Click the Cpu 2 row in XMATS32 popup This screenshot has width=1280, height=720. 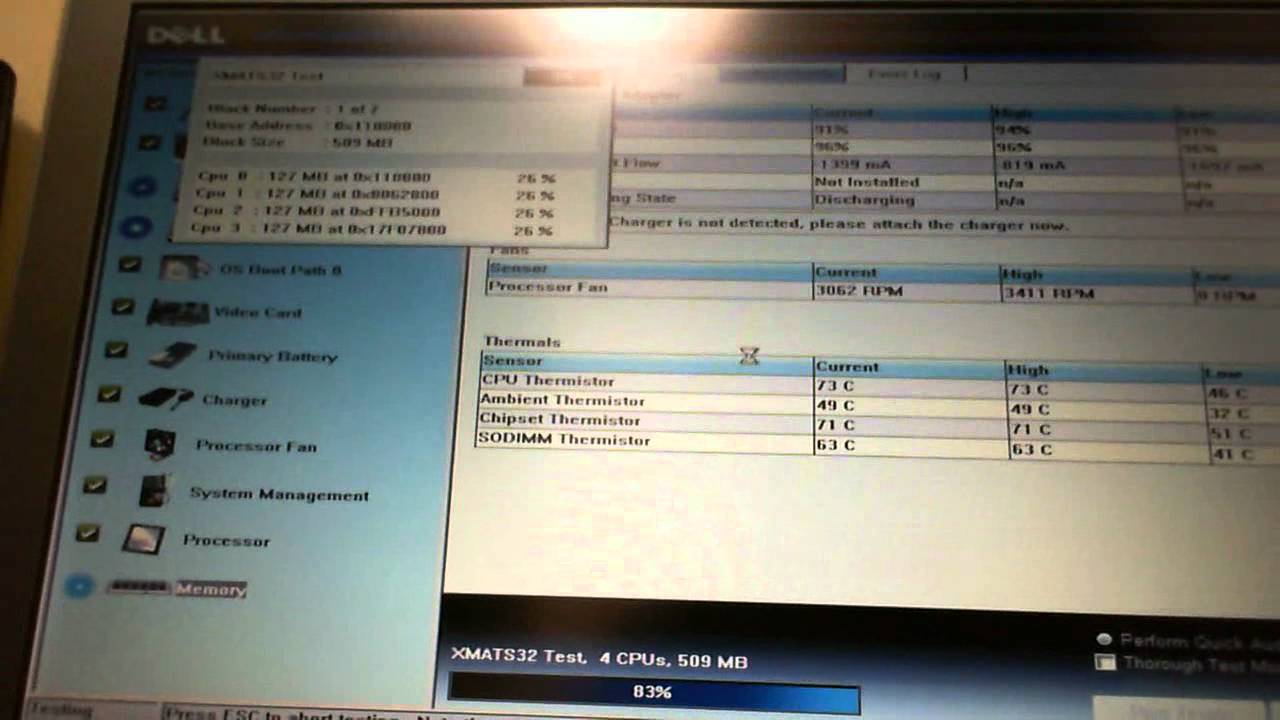374,212
